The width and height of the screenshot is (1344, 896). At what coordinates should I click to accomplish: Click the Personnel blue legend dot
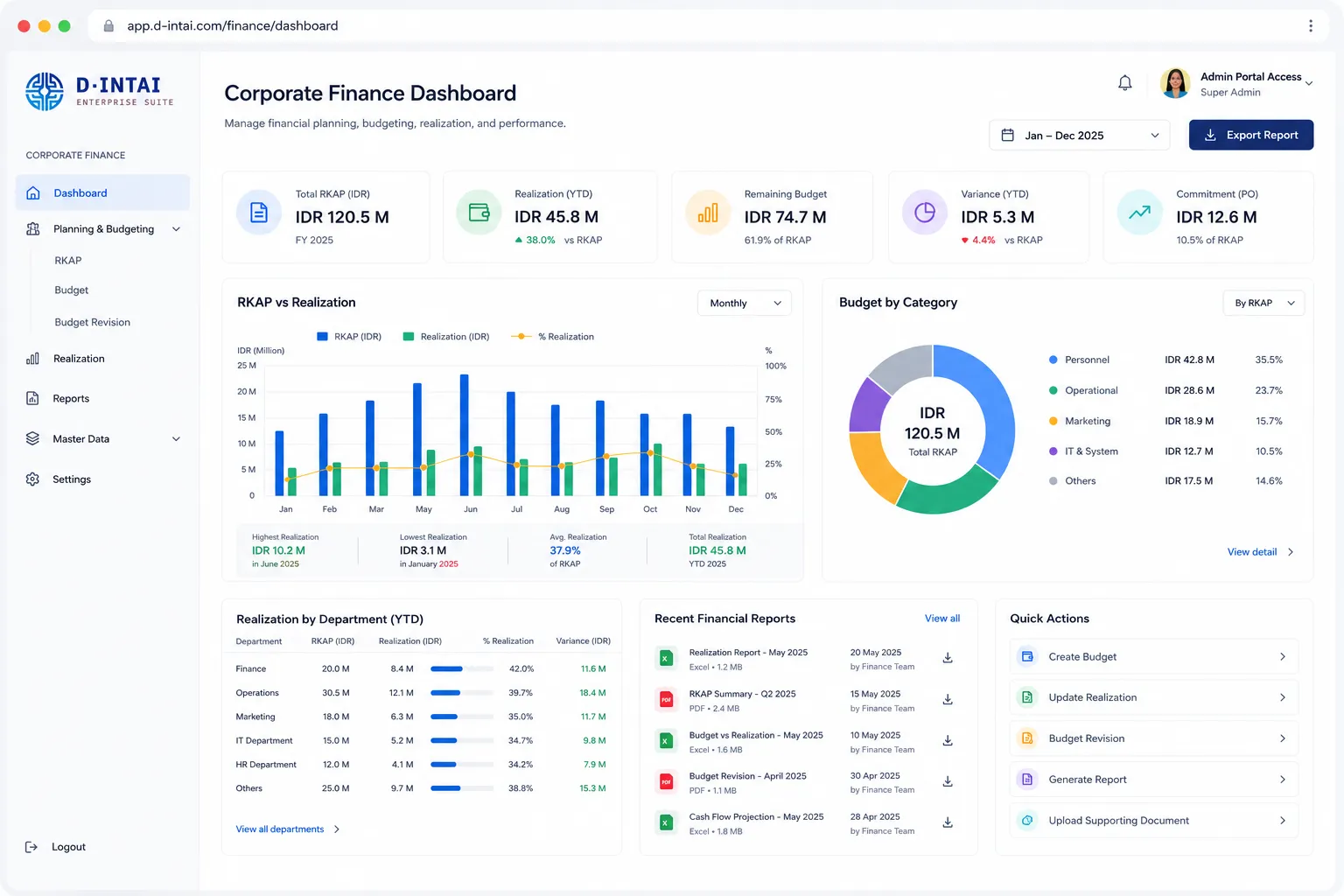tap(1053, 360)
